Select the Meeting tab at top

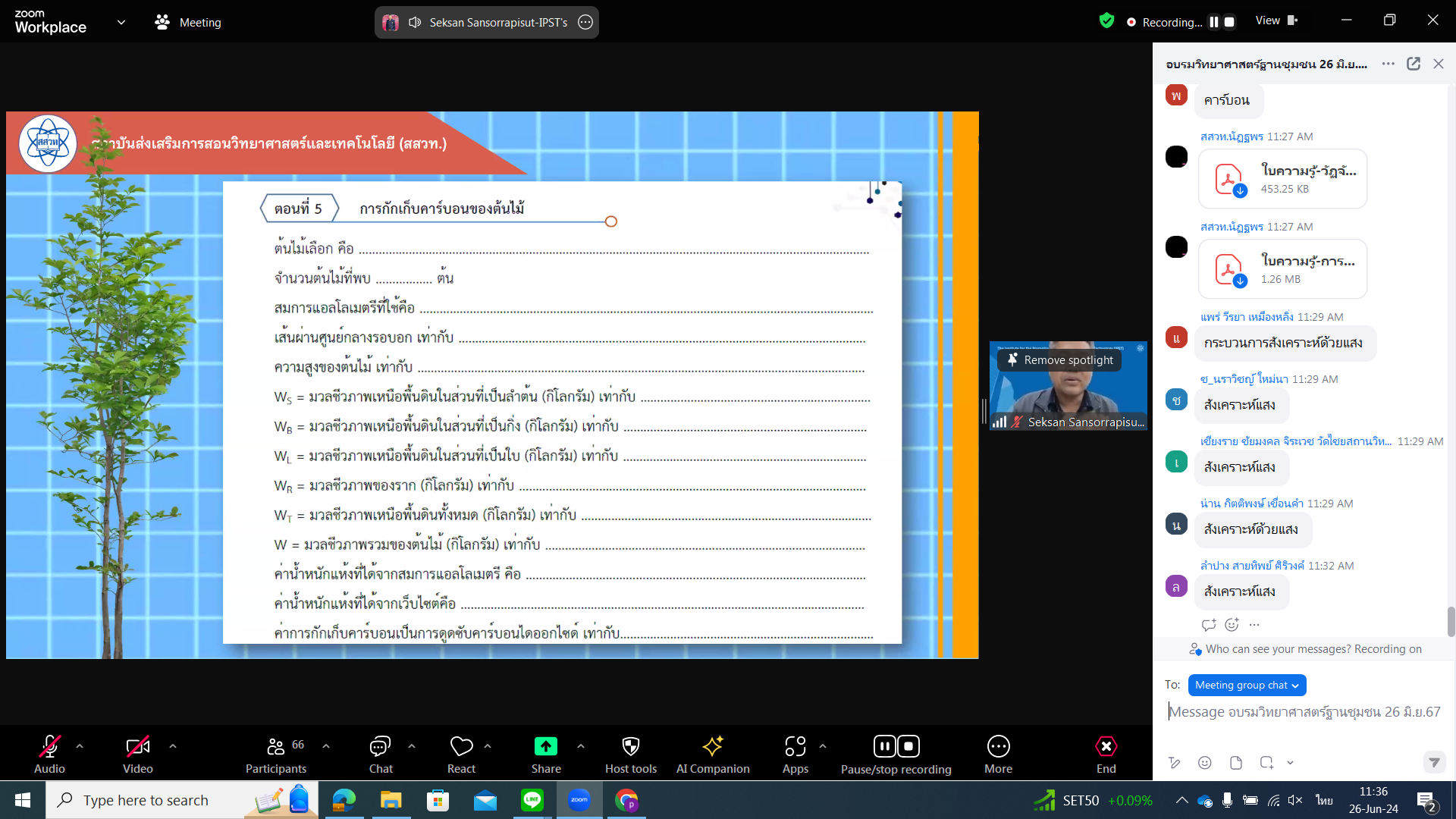(x=188, y=22)
